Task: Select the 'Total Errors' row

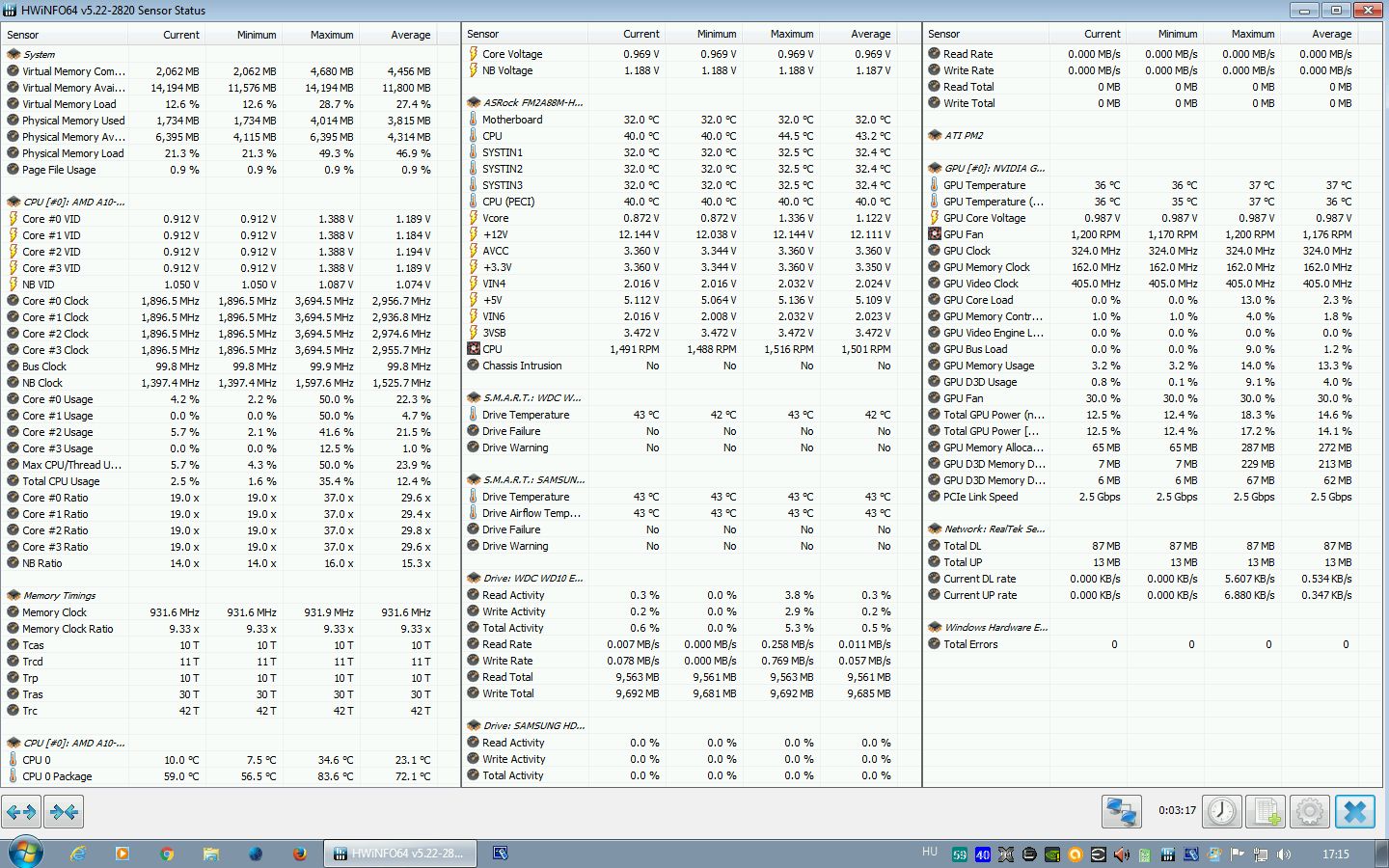Action: tap(1153, 644)
